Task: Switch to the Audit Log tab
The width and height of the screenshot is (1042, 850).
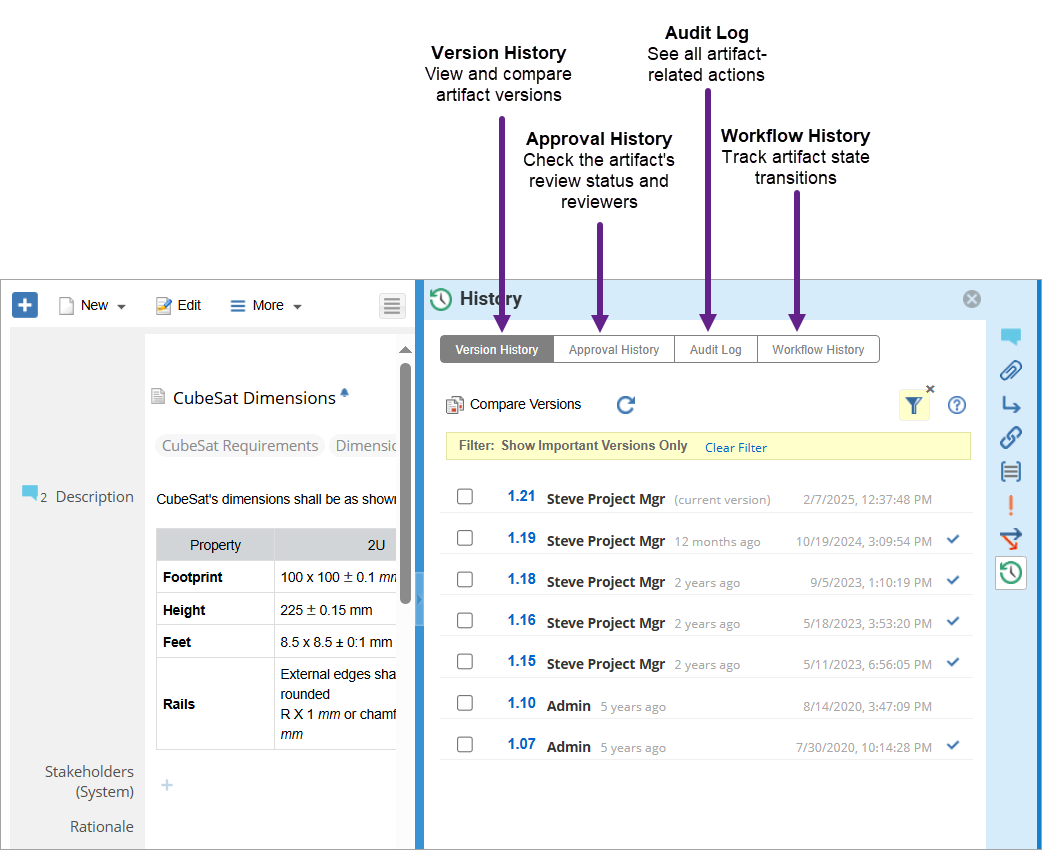Action: (x=716, y=350)
